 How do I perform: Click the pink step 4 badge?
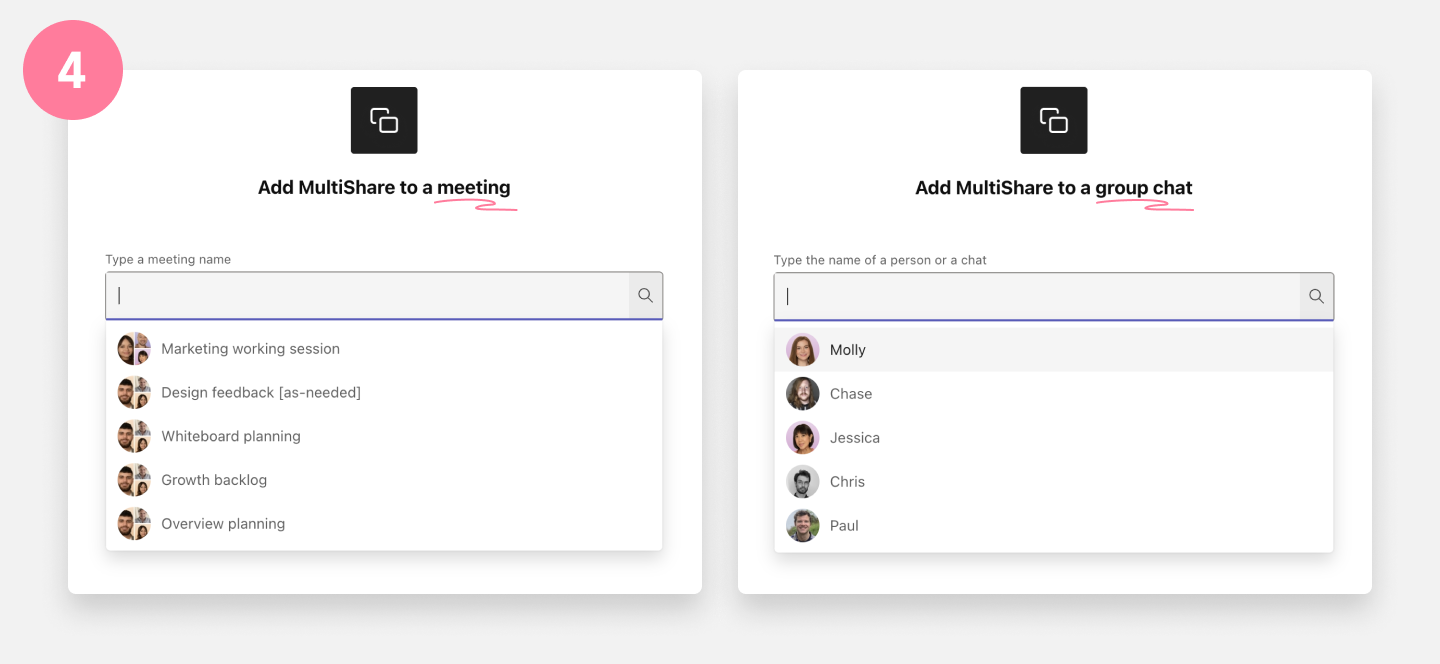pyautogui.click(x=73, y=70)
